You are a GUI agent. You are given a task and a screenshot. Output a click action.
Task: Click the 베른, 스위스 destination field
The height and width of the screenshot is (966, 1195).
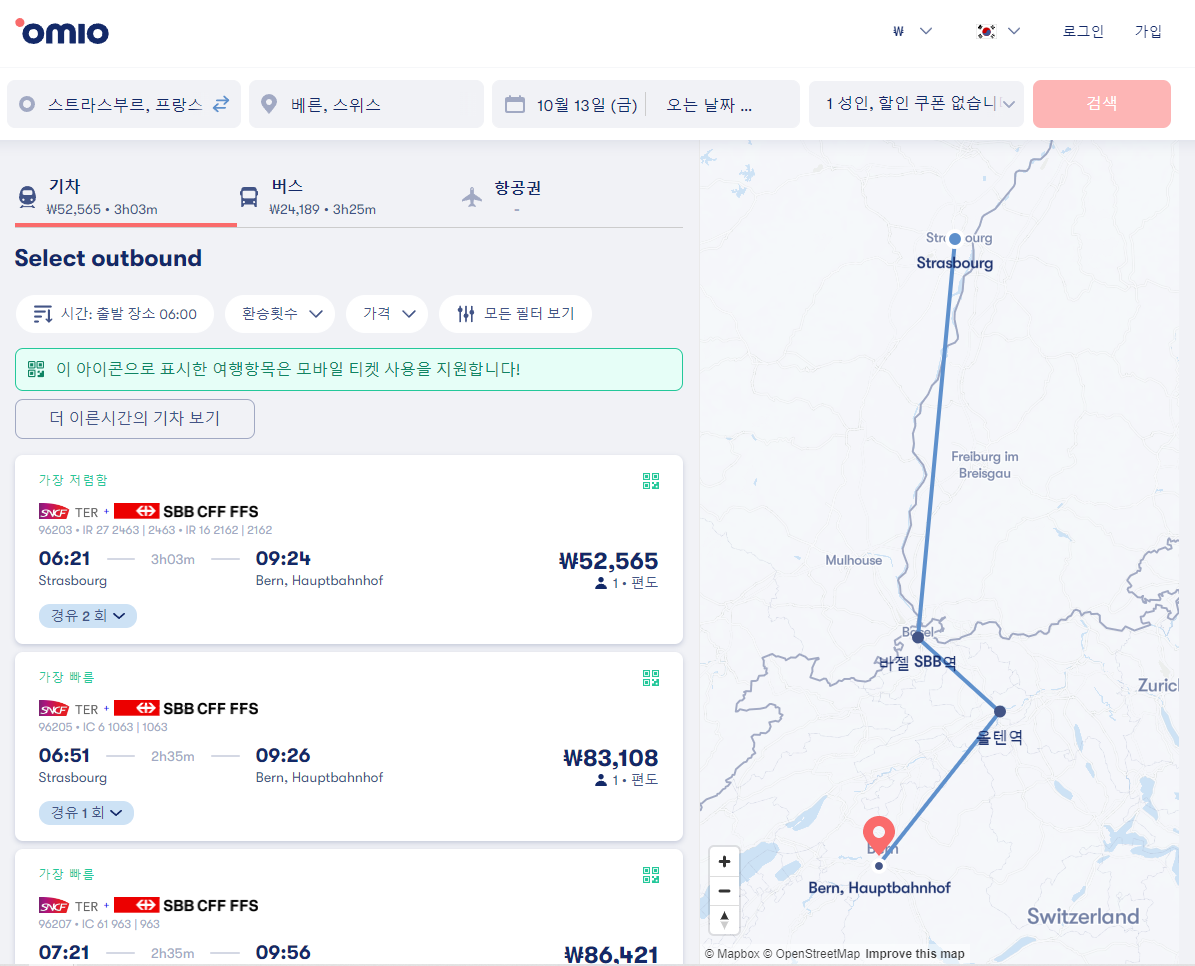(367, 104)
